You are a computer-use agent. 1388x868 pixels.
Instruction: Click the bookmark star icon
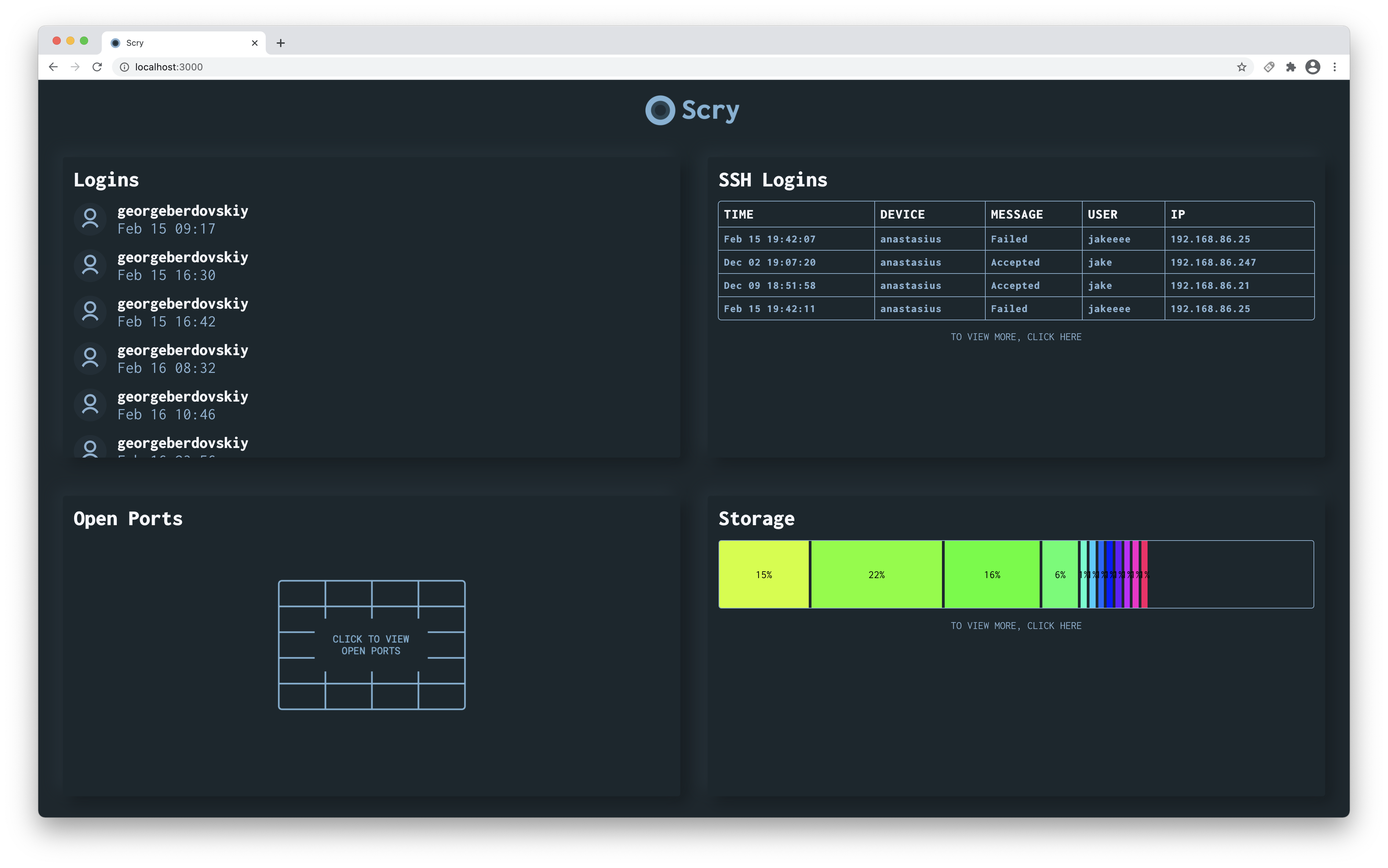[x=1241, y=67]
